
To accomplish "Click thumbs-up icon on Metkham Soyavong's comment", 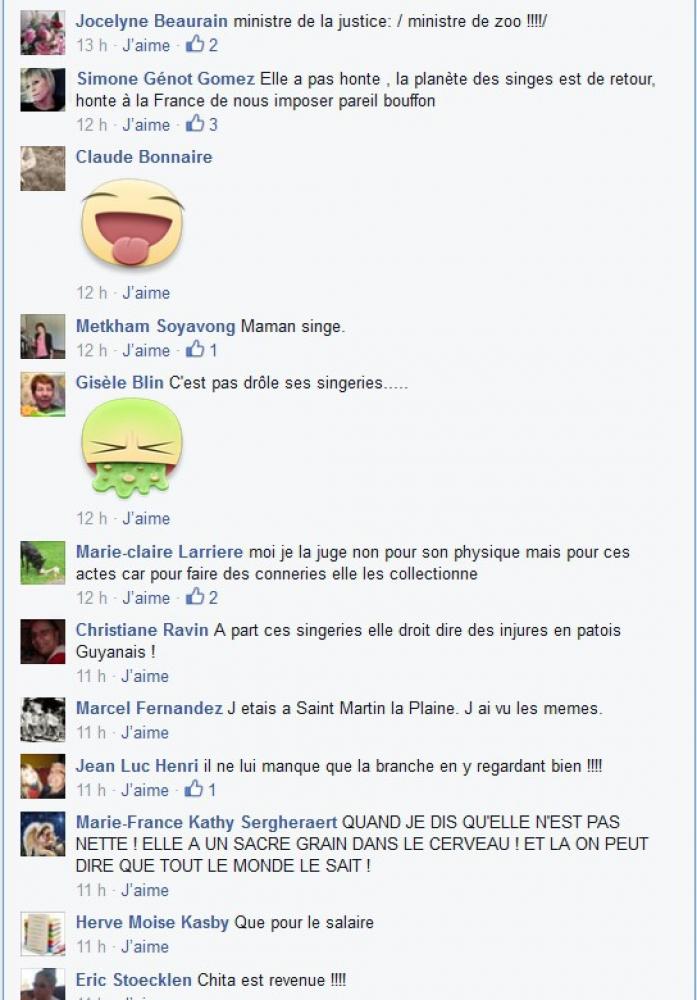I will [194, 349].
